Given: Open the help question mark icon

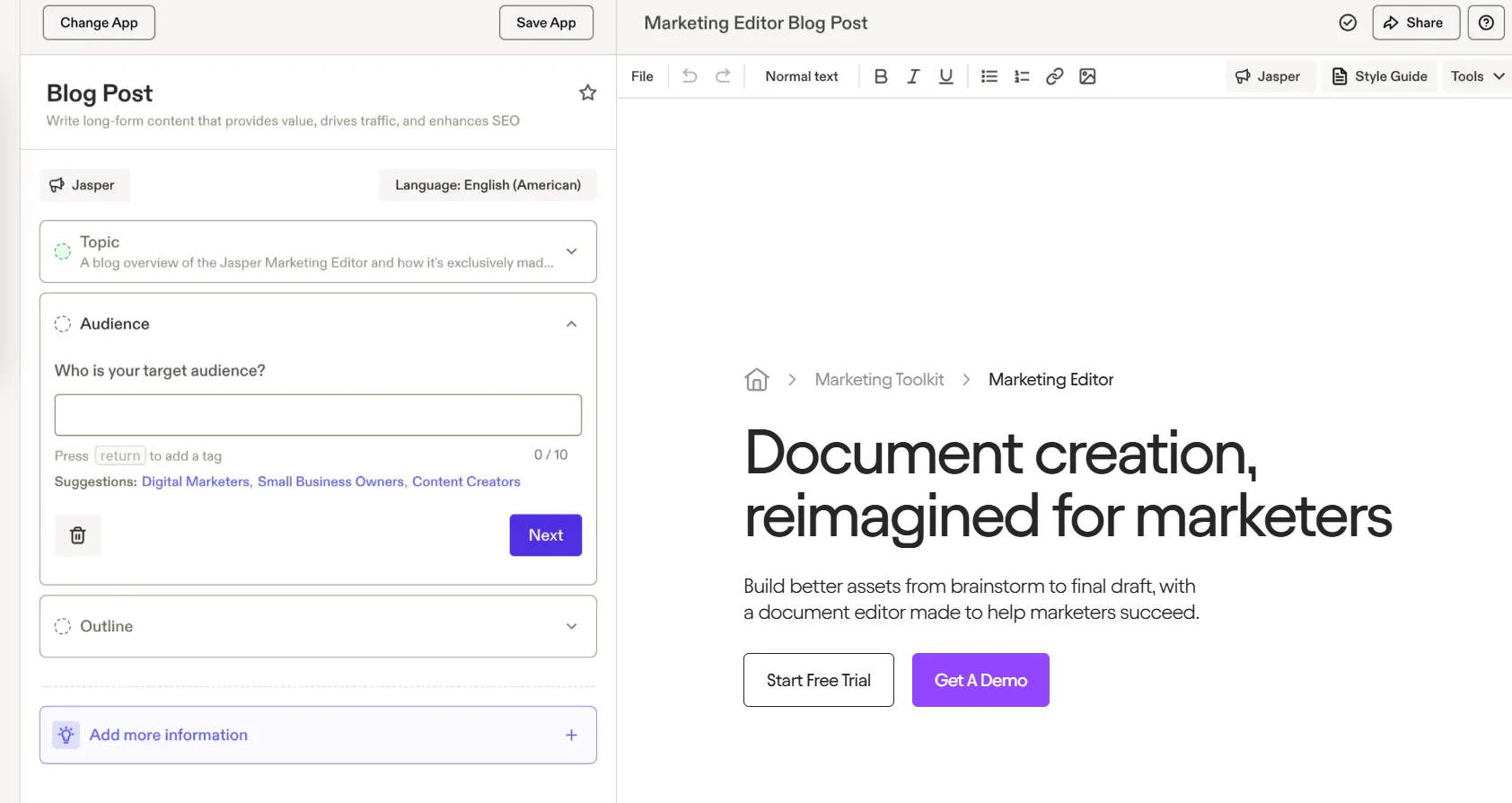Looking at the screenshot, I should tap(1486, 22).
